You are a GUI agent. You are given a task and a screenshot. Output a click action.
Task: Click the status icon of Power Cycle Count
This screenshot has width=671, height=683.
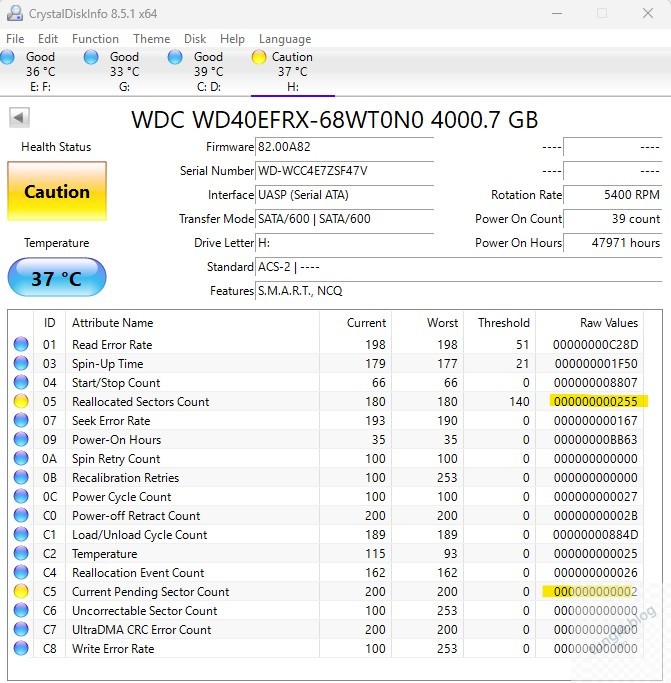pos(21,497)
